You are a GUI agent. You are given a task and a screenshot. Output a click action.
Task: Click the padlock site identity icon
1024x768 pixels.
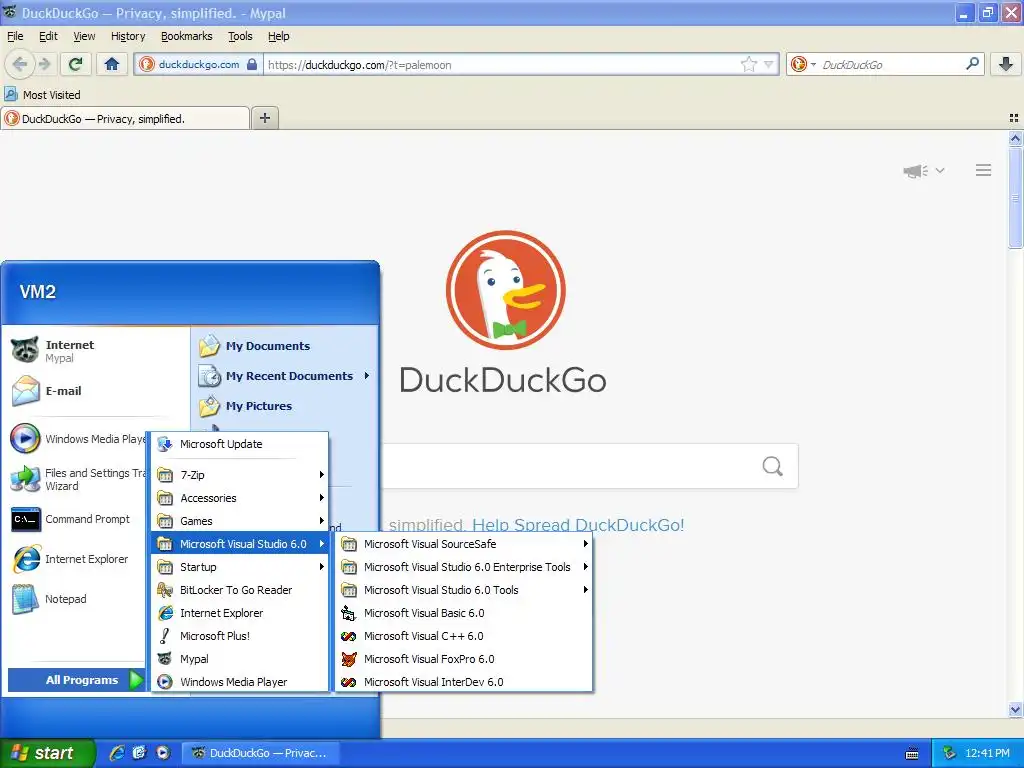pos(252,64)
